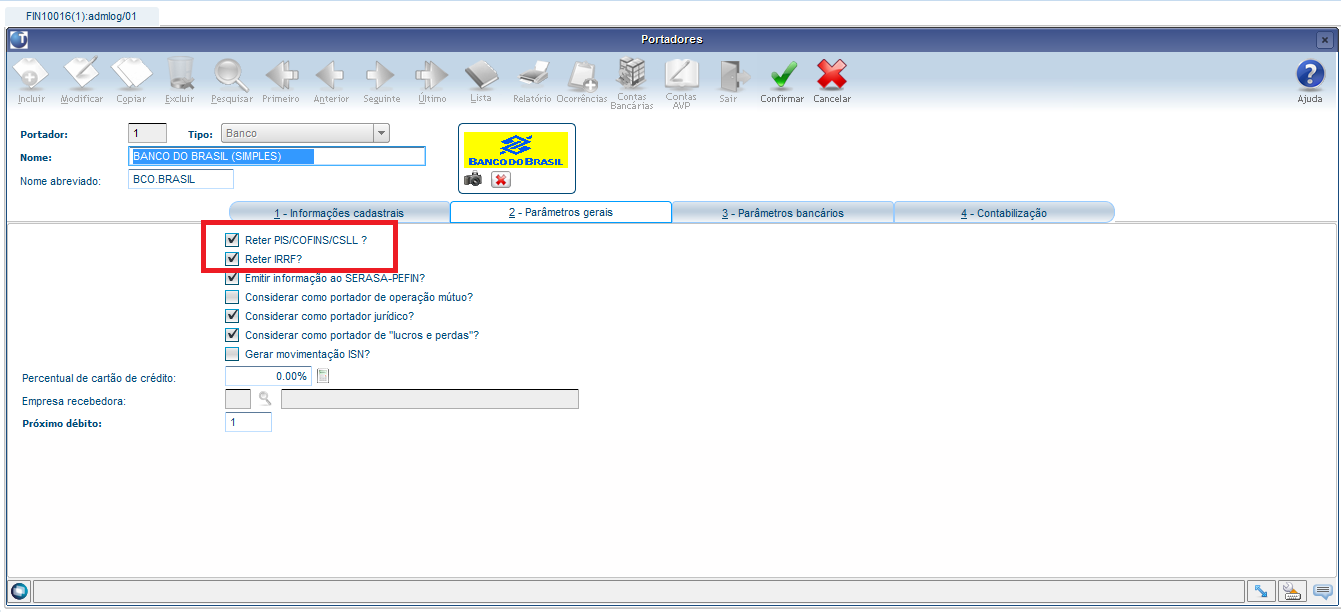Image resolution: width=1341 pixels, height=612 pixels.
Task: Click chat bubble icon in status bar
Action: 1323,590
